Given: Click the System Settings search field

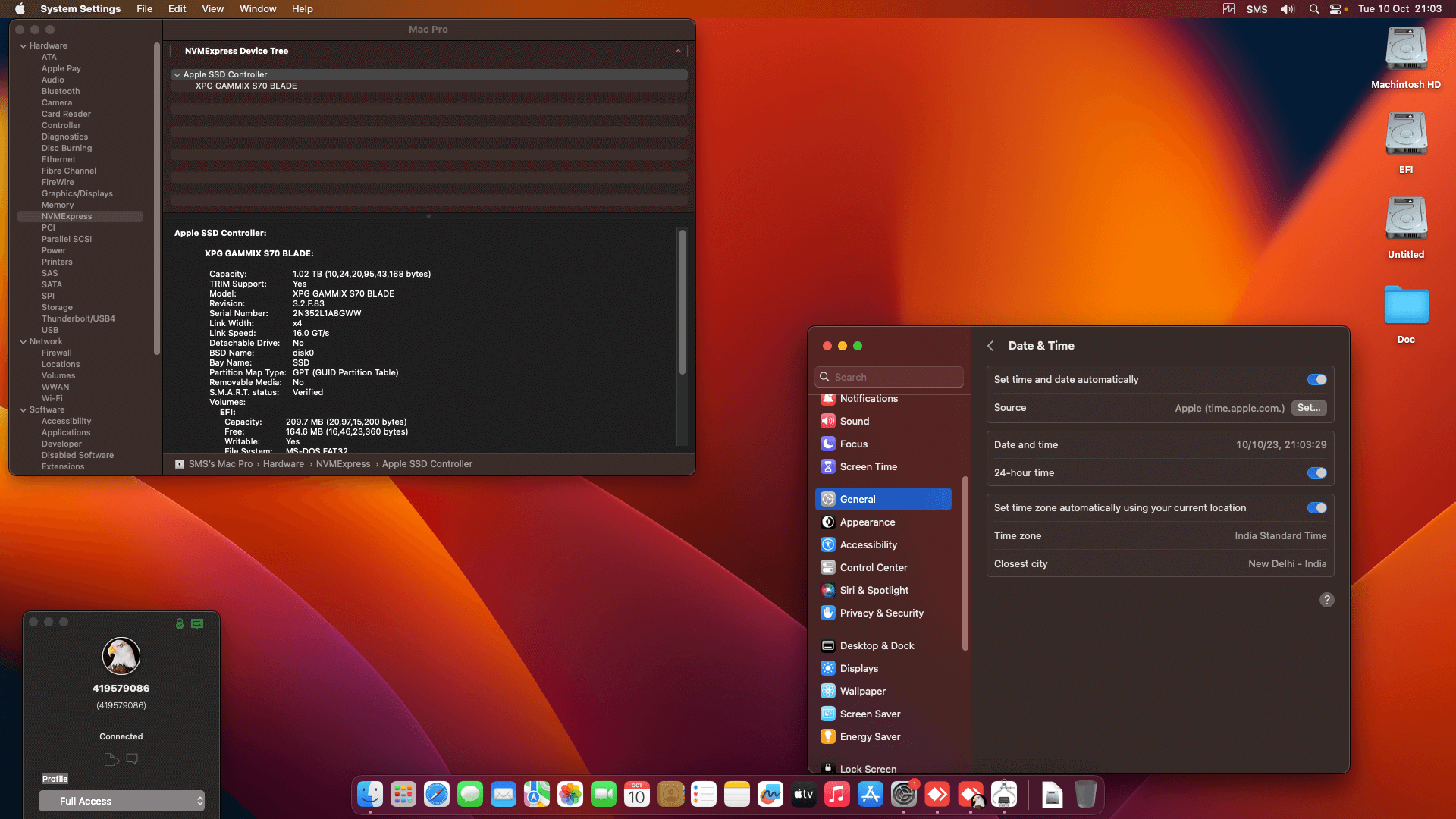Looking at the screenshot, I should (x=889, y=377).
